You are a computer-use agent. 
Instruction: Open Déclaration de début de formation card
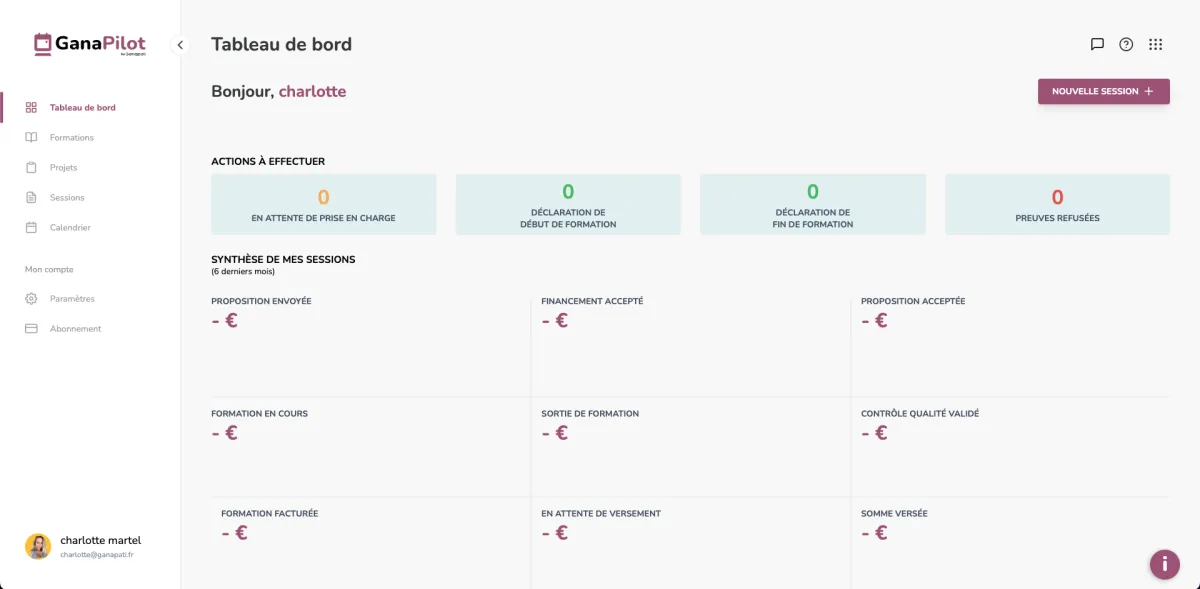click(568, 205)
